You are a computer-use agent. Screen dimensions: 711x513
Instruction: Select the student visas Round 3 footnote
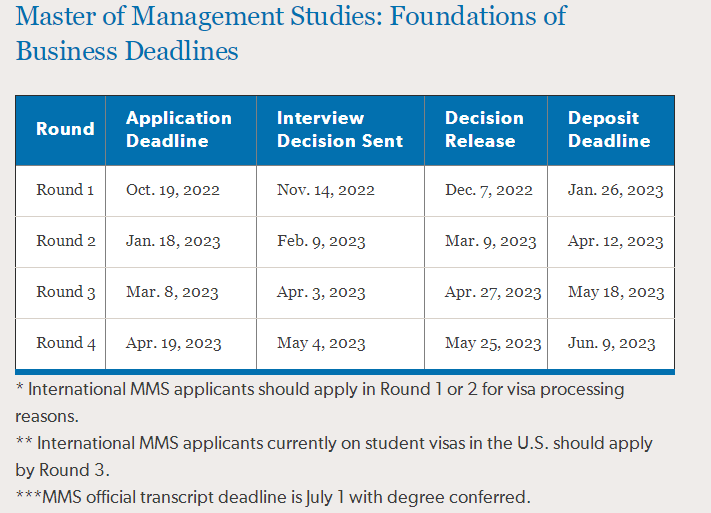[333, 453]
